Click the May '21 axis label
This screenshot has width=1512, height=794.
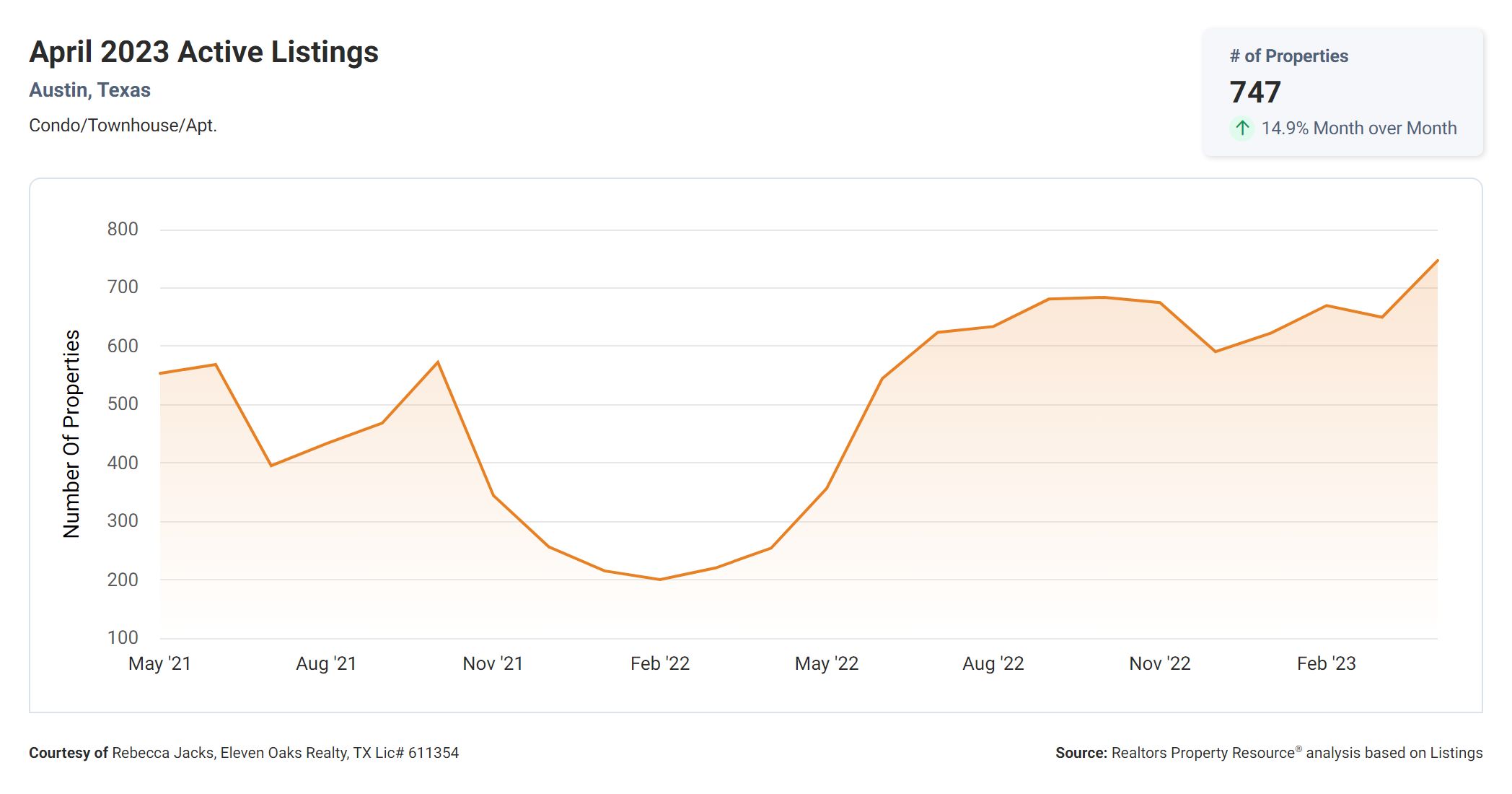(x=159, y=663)
